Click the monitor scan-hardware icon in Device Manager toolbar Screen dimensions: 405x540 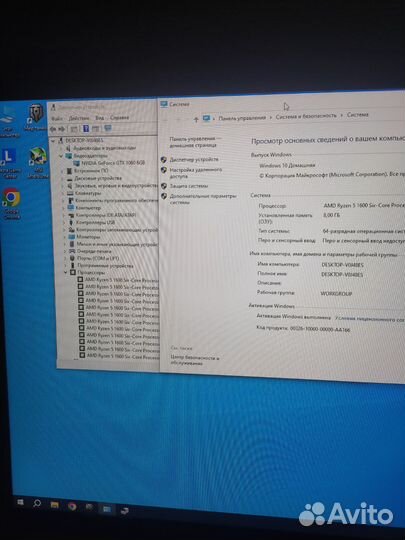108,128
